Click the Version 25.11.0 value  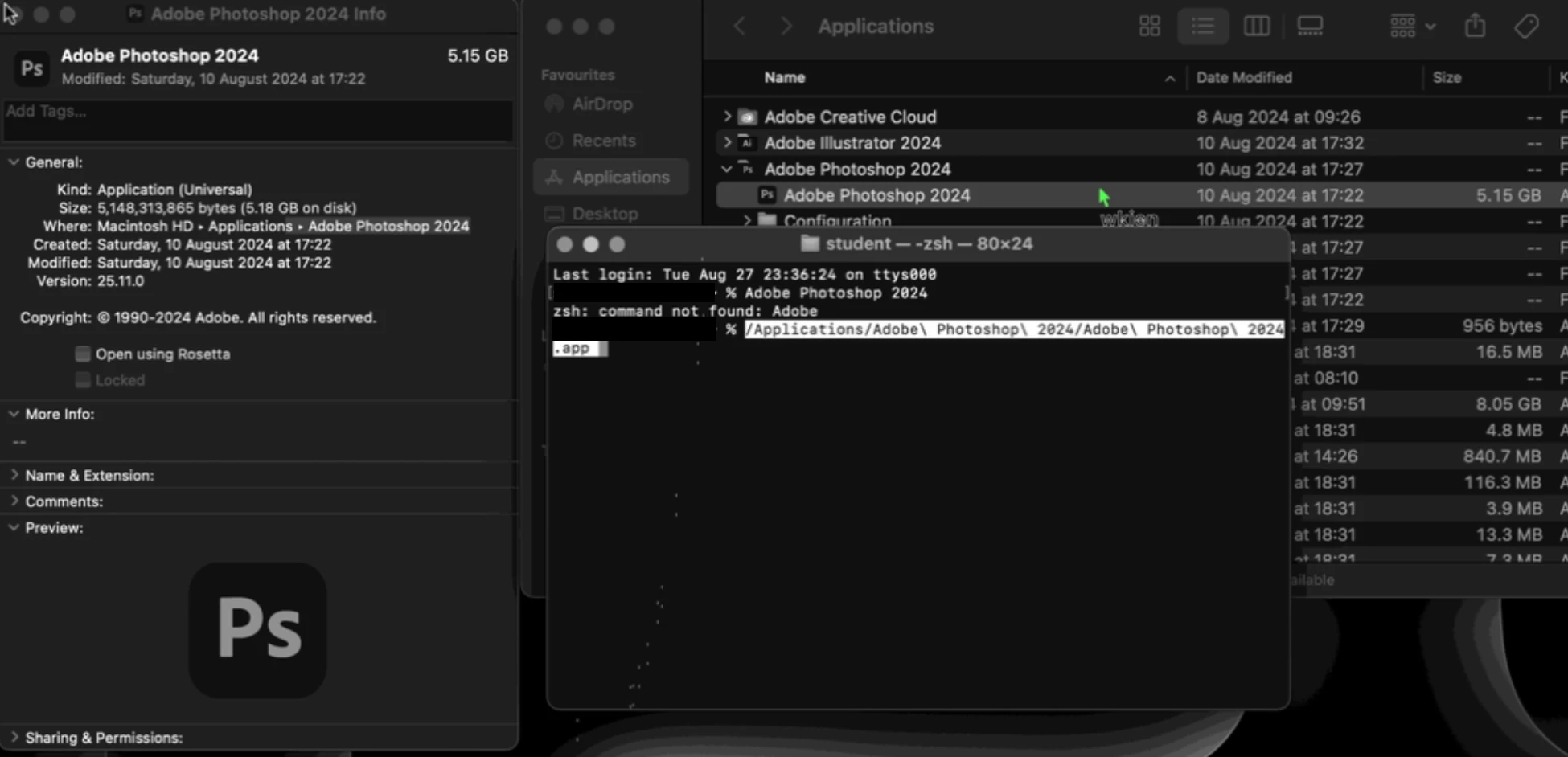(x=121, y=281)
